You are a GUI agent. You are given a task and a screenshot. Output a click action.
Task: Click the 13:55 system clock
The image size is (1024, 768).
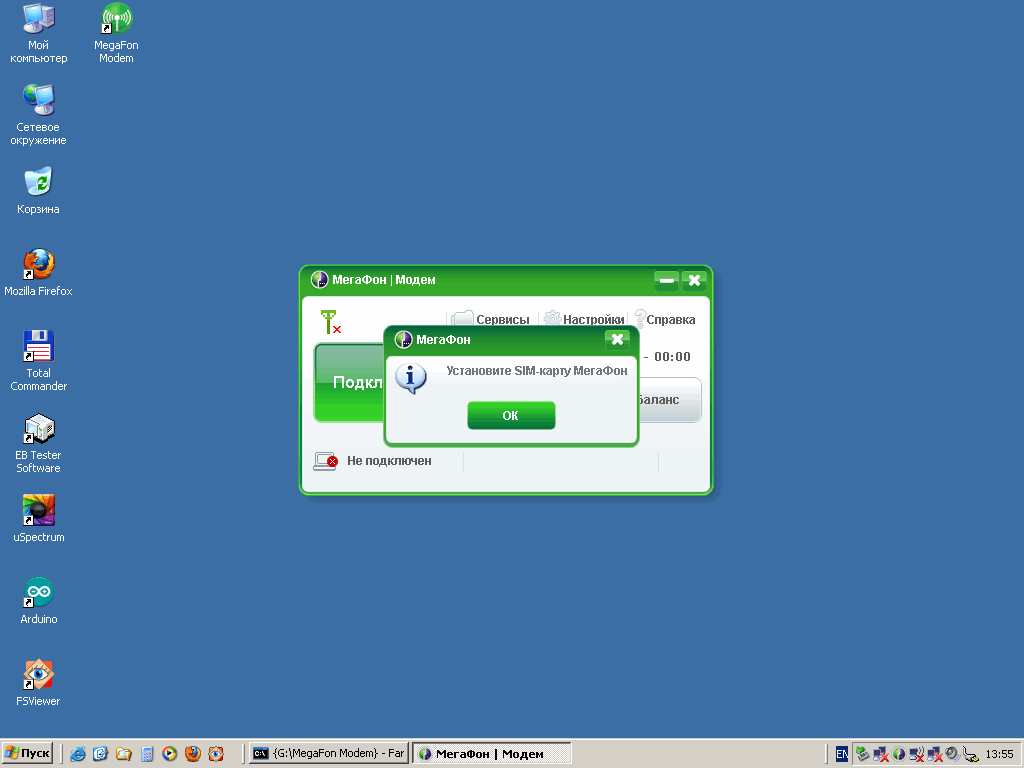[999, 754]
